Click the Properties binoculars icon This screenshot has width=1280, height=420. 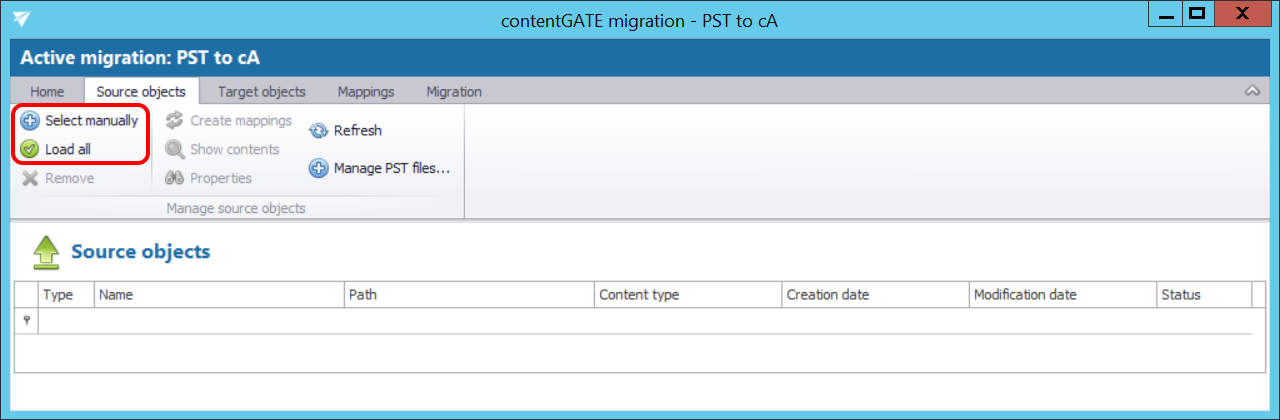point(175,178)
